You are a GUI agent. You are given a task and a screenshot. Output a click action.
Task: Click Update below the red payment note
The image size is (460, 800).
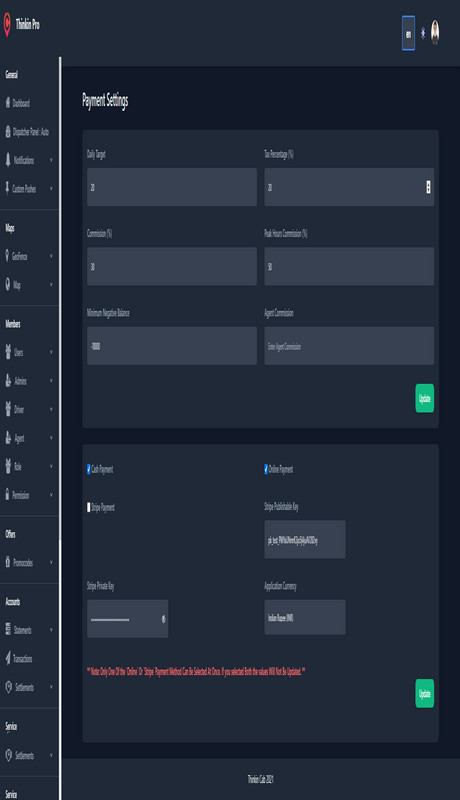pyautogui.click(x=424, y=693)
